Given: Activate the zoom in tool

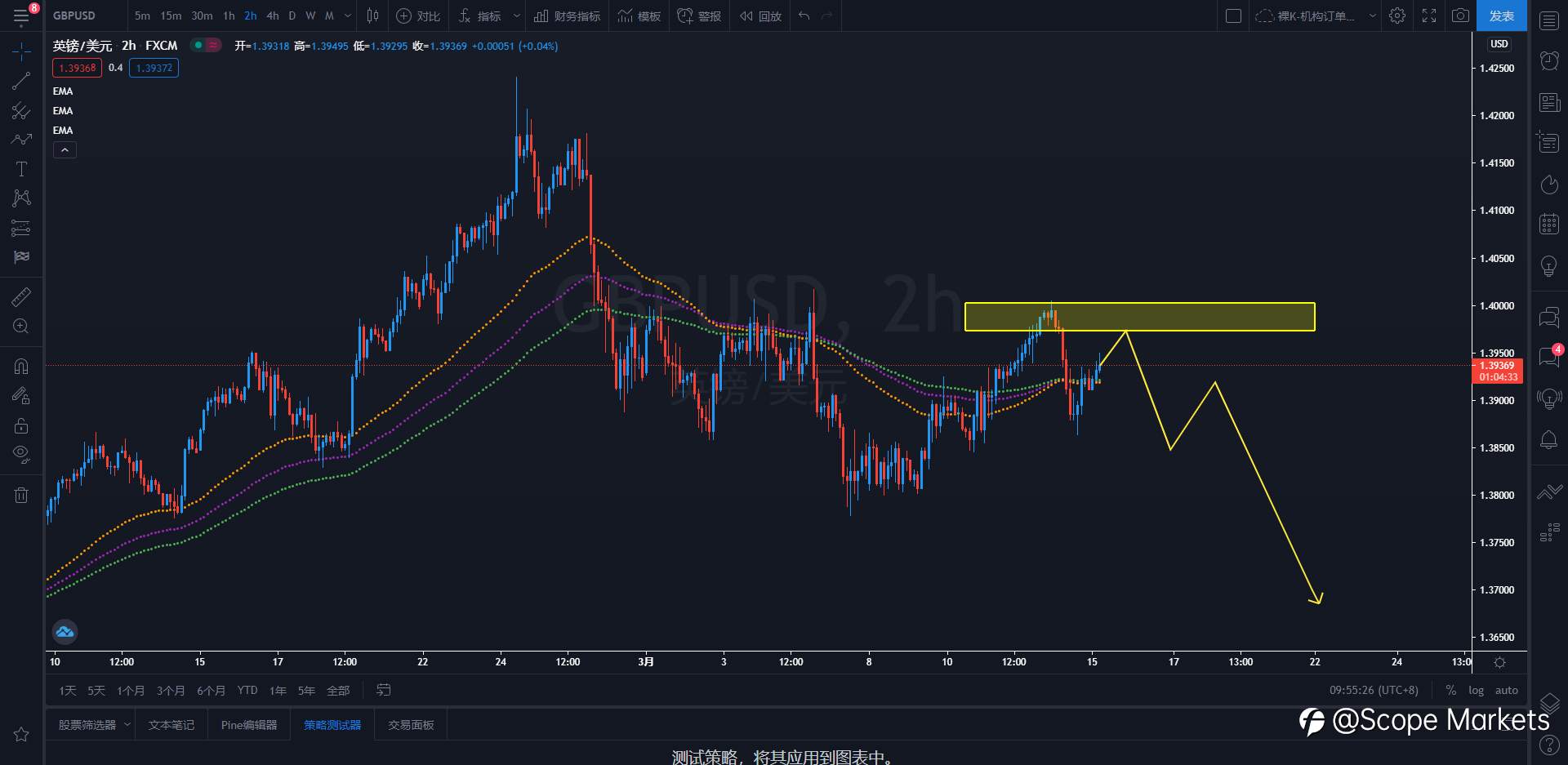Looking at the screenshot, I should pos(22,327).
